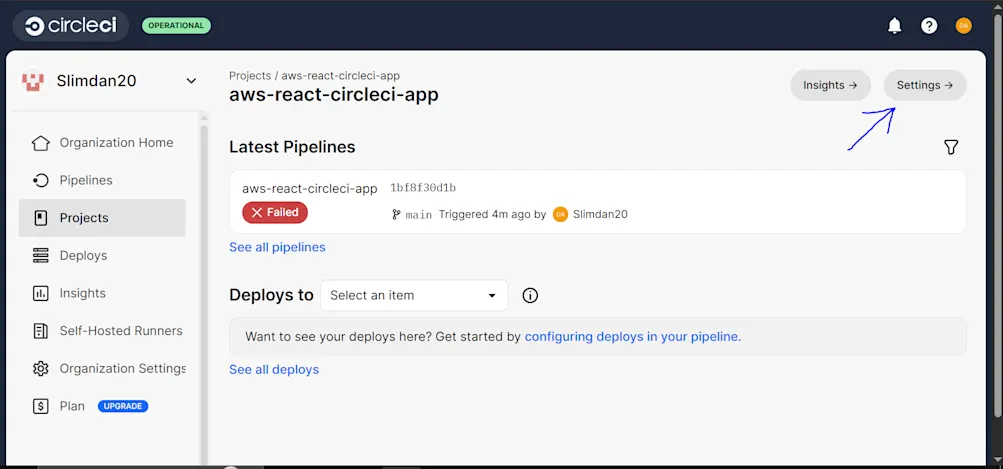Click the CircleCI logo
Viewport: 1003px width, 469px height.
tap(70, 26)
